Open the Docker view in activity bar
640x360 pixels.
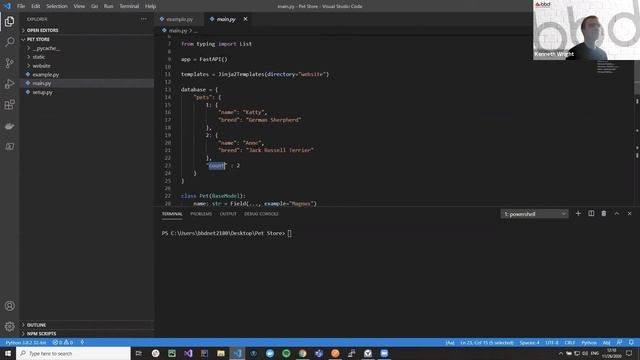pos(9,126)
